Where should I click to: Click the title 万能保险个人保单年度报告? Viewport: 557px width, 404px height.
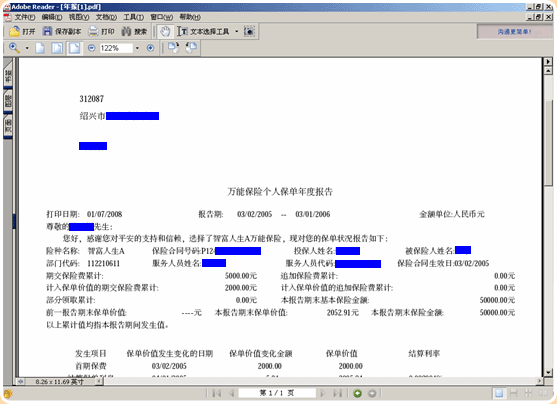pyautogui.click(x=280, y=192)
